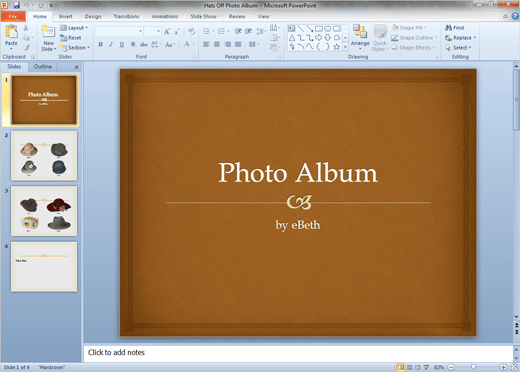Click the Find button
This screenshot has height=372, width=520.
coord(455,28)
